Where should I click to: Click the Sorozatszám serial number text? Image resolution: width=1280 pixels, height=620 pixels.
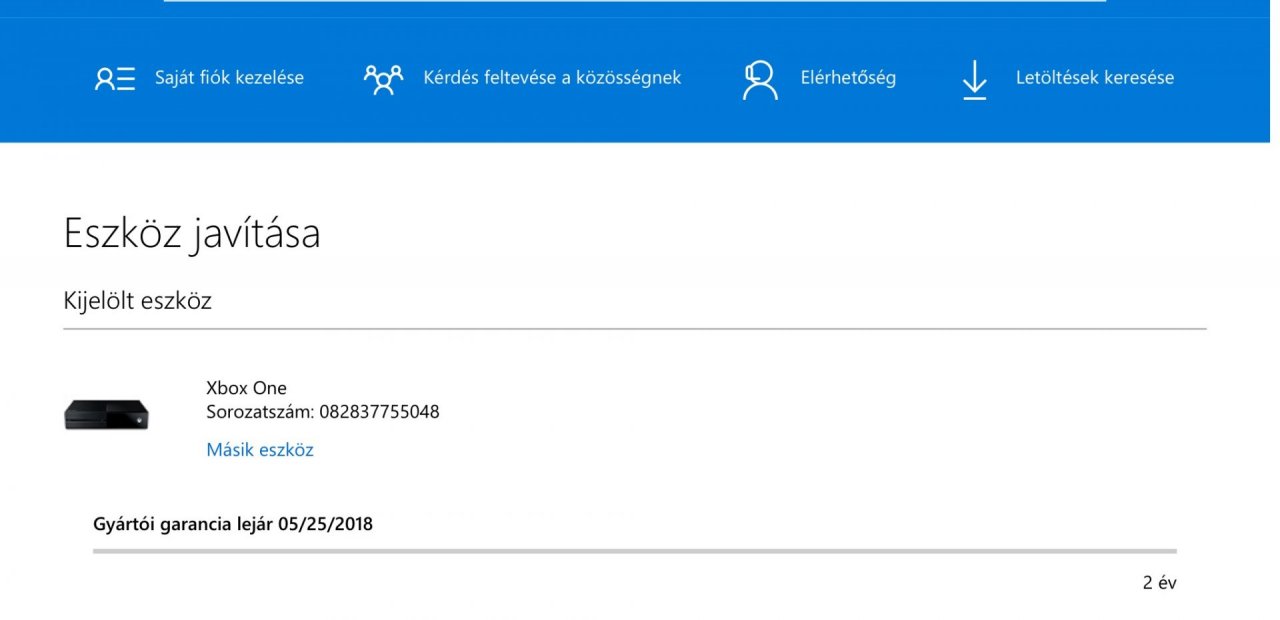(x=322, y=412)
